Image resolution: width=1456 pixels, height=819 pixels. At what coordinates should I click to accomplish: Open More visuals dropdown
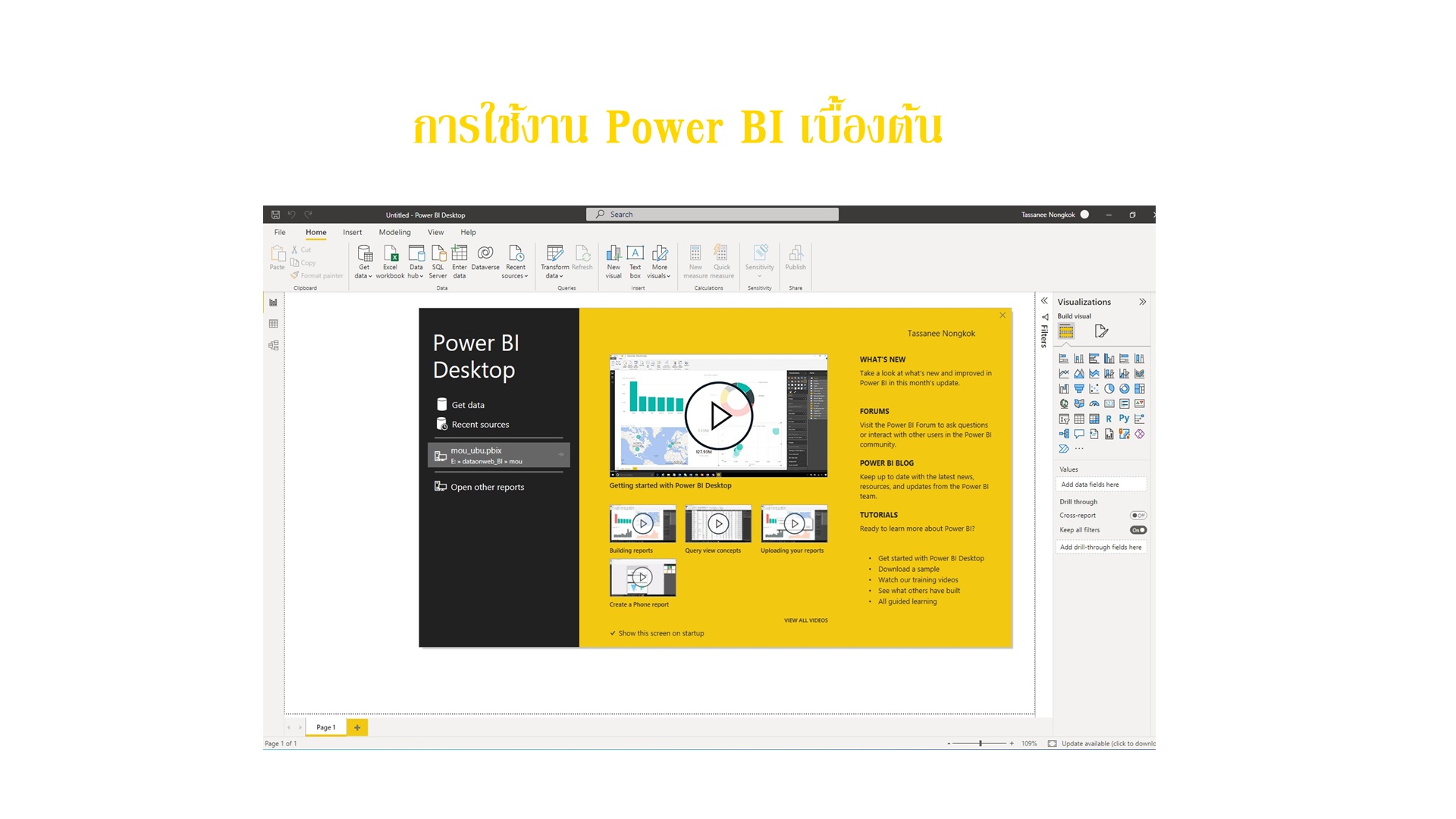660,262
